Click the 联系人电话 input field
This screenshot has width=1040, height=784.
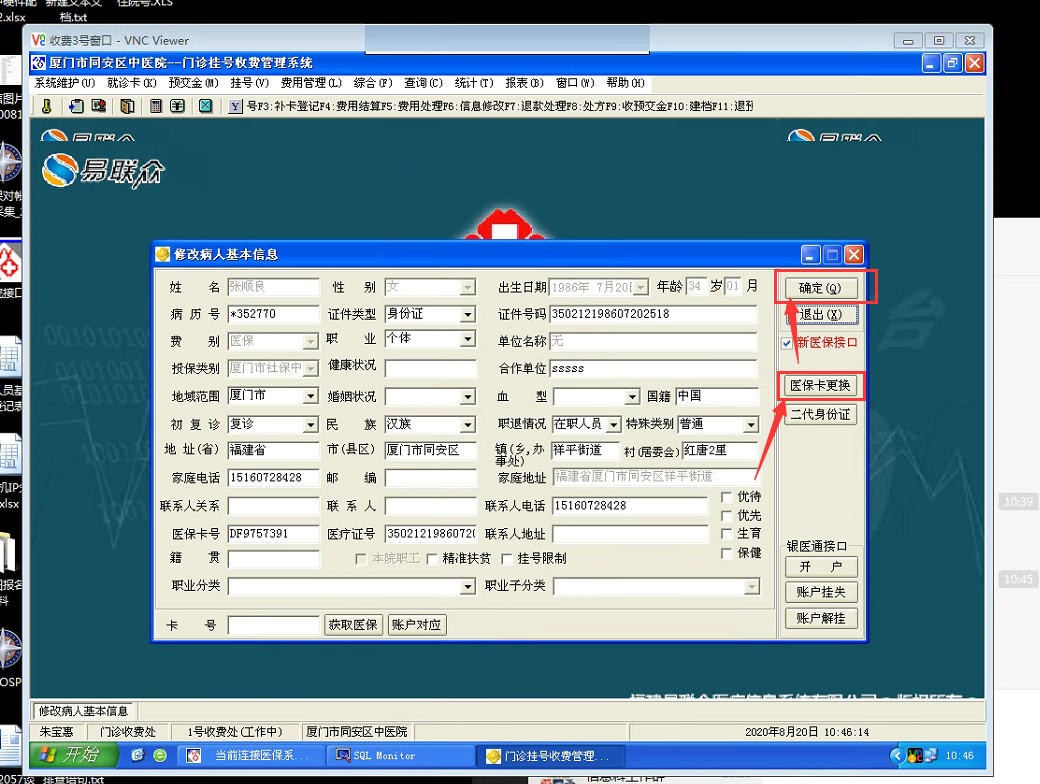coord(630,506)
